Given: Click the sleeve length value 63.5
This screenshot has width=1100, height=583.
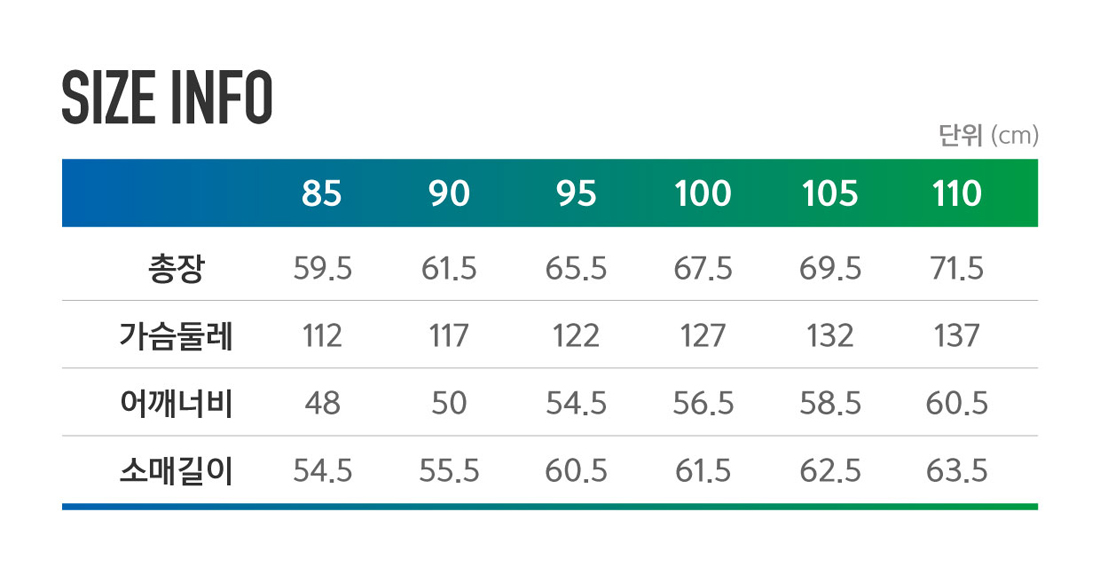Looking at the screenshot, I should [957, 471].
